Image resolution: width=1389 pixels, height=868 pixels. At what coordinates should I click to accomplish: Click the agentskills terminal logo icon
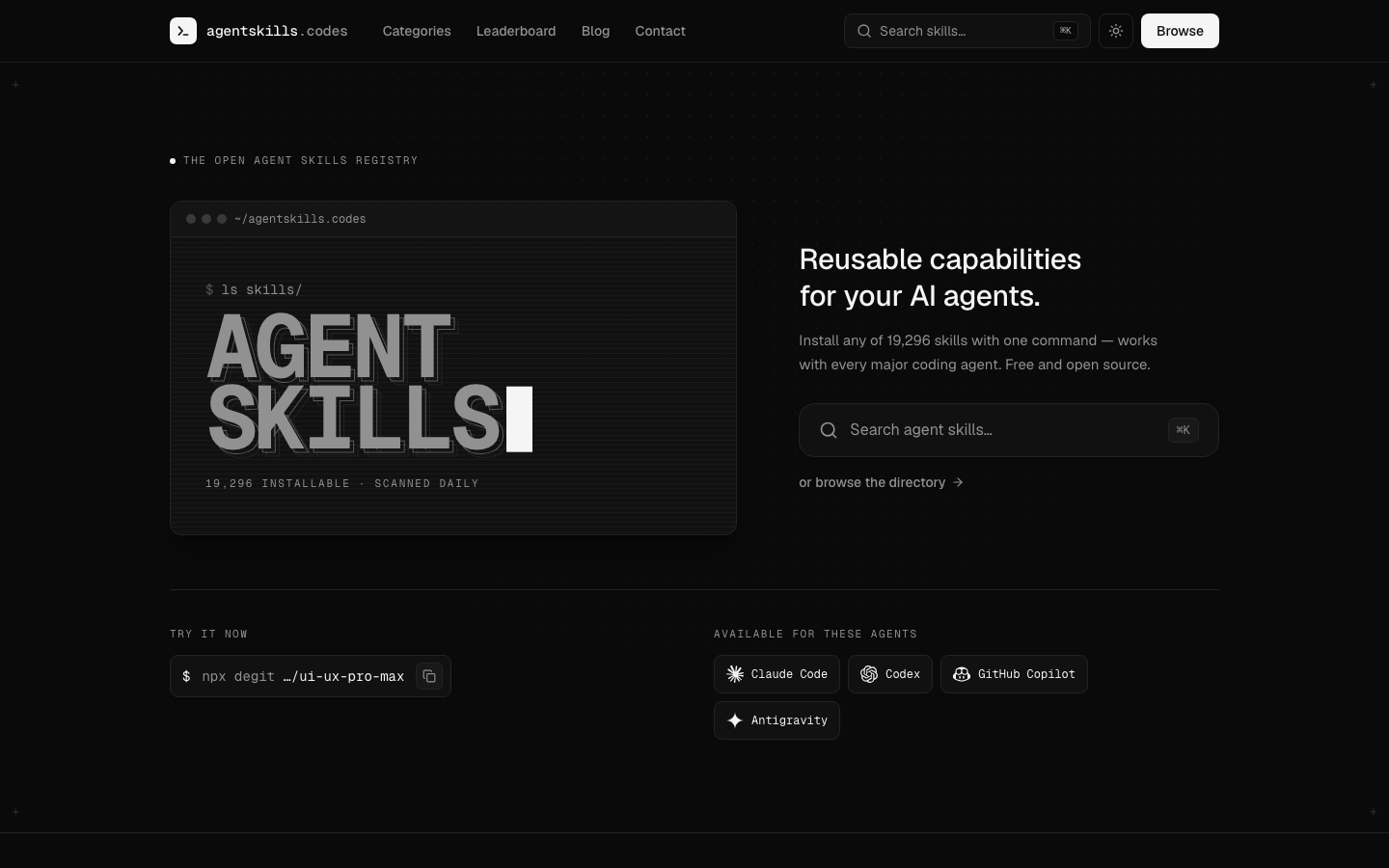coord(183,31)
